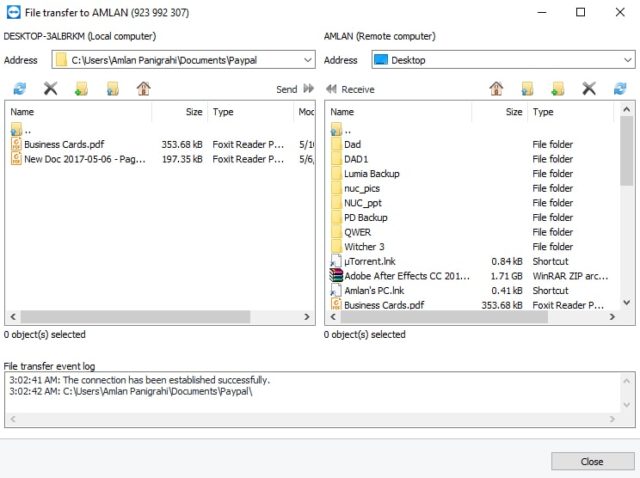Viewport: 640px width, 478px height.
Task: Select Amlan's PC.lnk shortcut icon
Action: point(336,291)
